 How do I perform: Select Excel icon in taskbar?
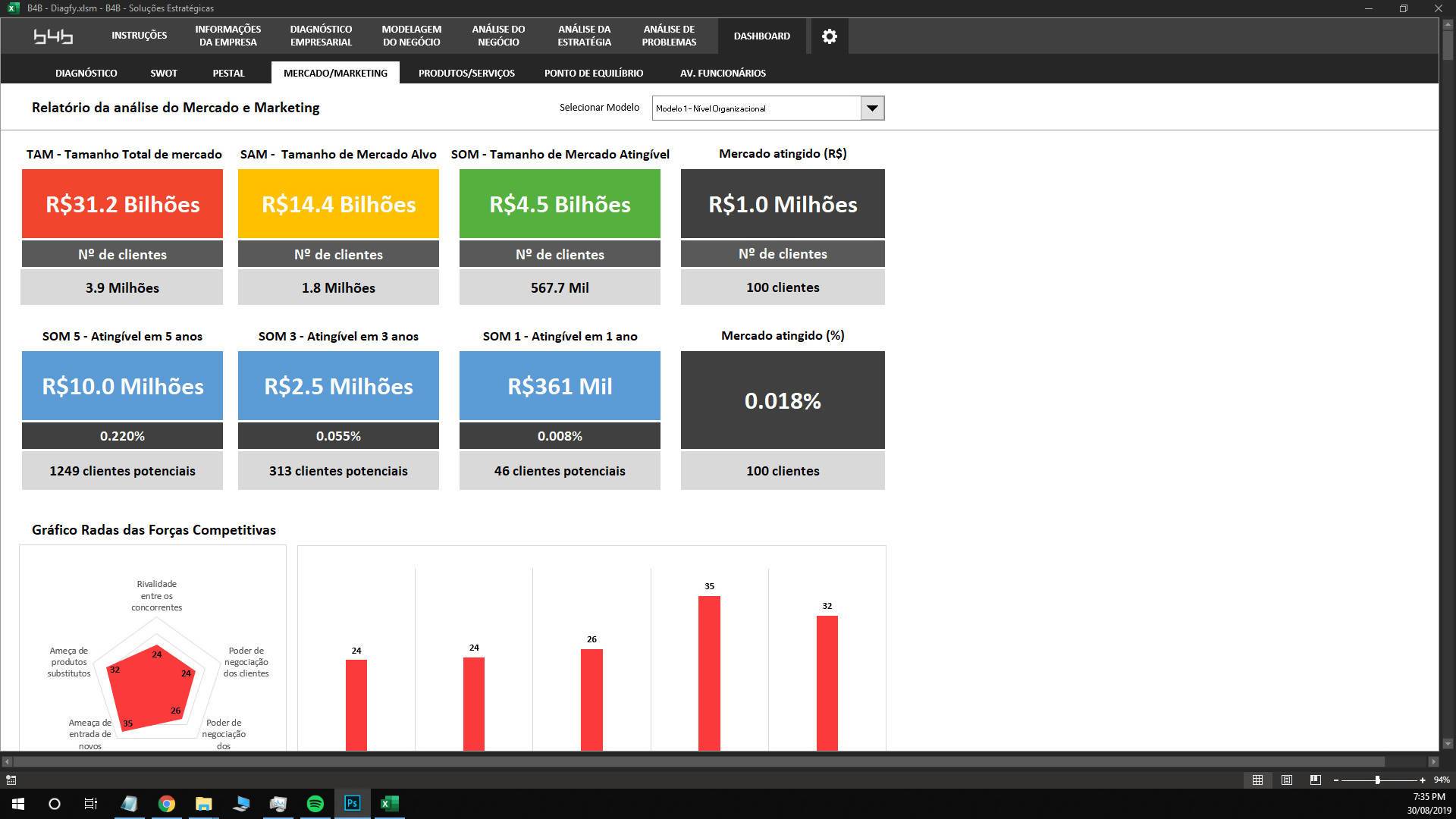click(389, 803)
